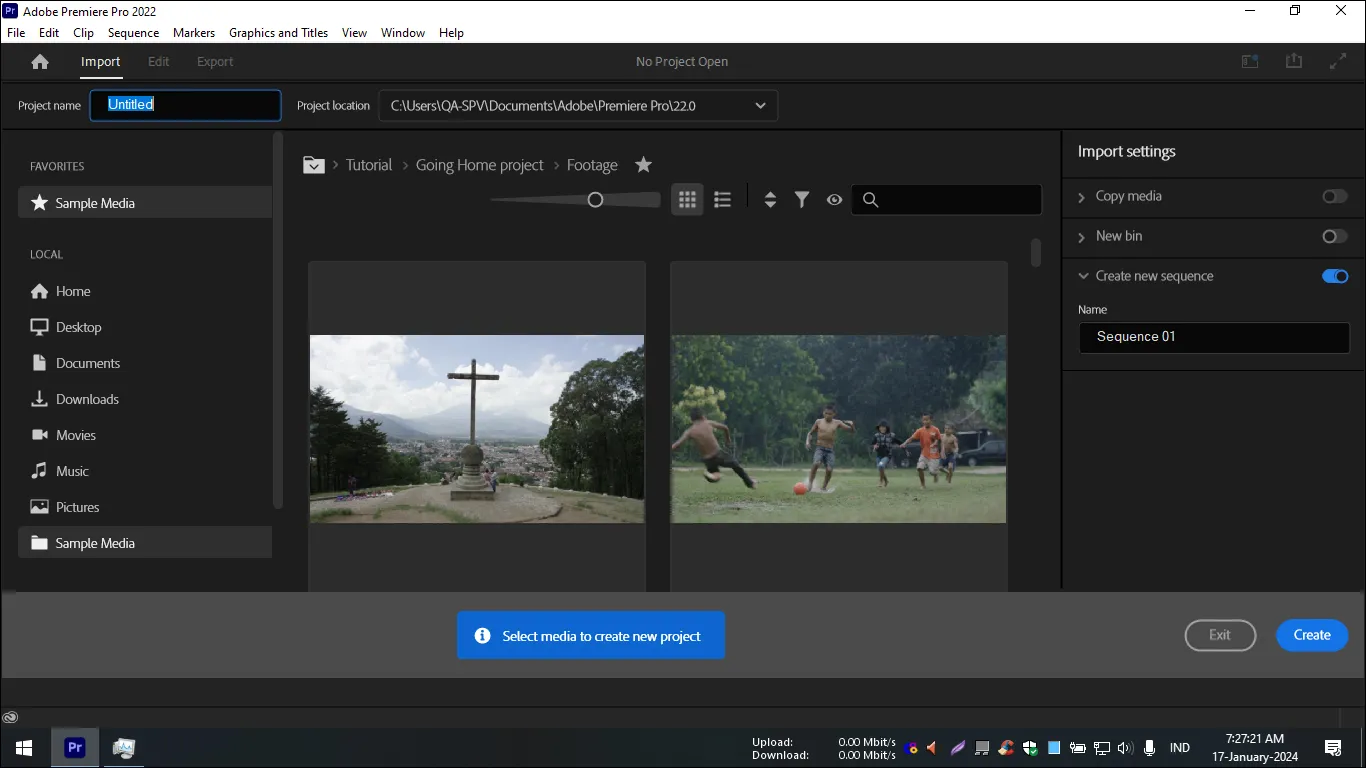Click the blue Create button
The height and width of the screenshot is (768, 1366).
click(x=1311, y=635)
